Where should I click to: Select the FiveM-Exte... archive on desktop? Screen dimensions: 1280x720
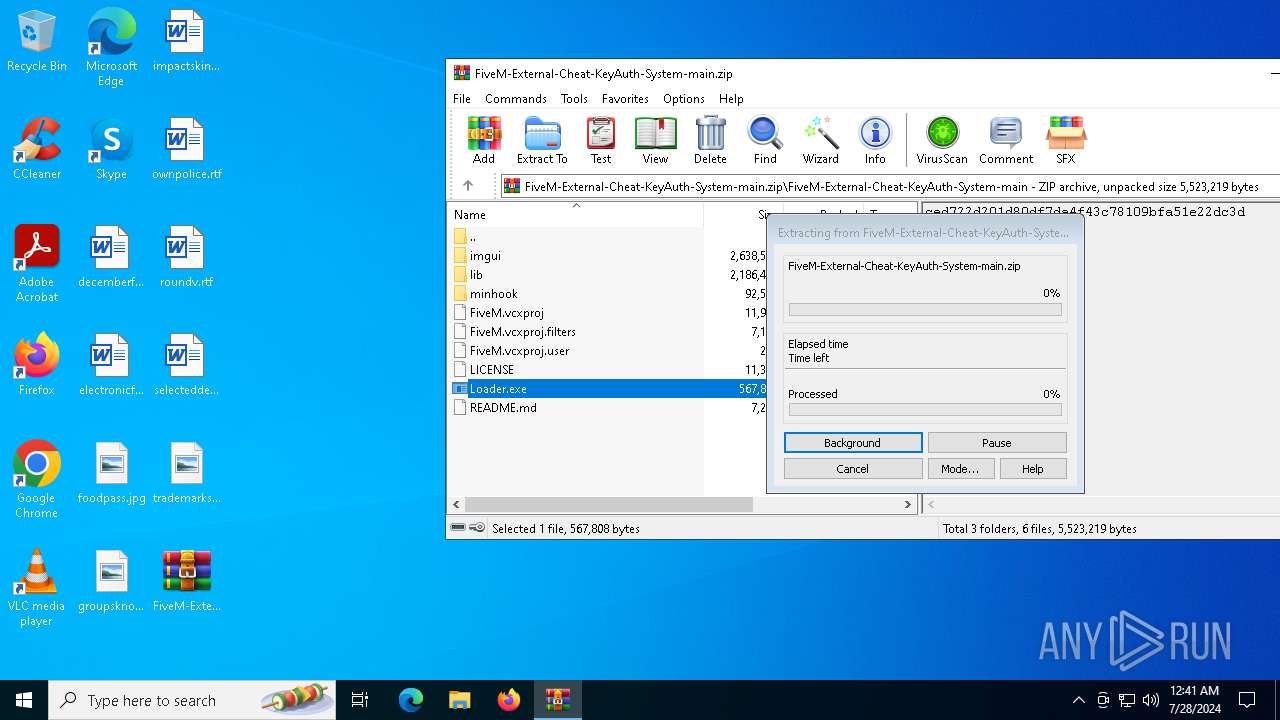[x=187, y=581]
